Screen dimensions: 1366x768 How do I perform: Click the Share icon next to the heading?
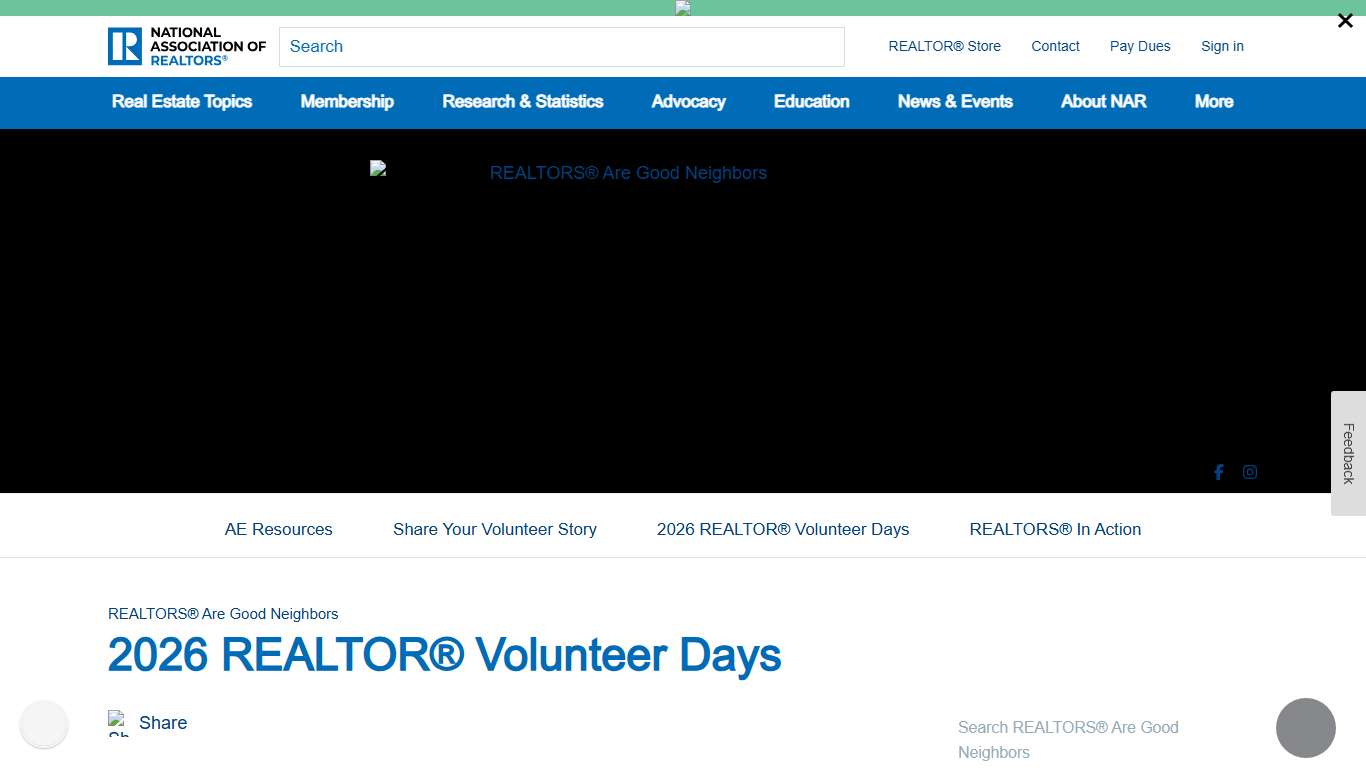[118, 722]
